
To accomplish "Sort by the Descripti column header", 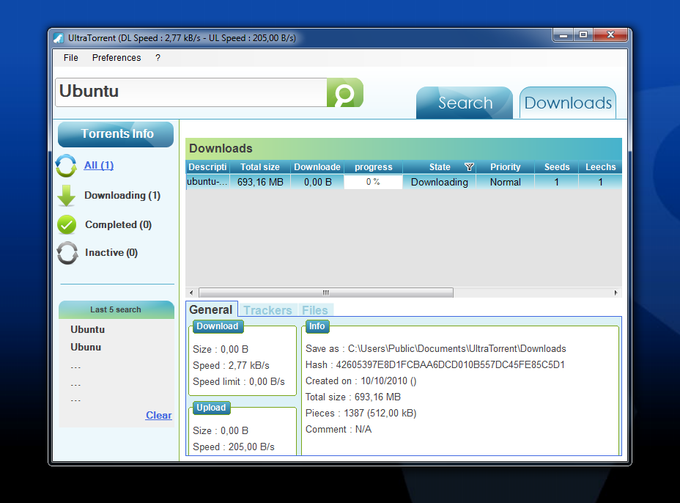I will point(207,167).
